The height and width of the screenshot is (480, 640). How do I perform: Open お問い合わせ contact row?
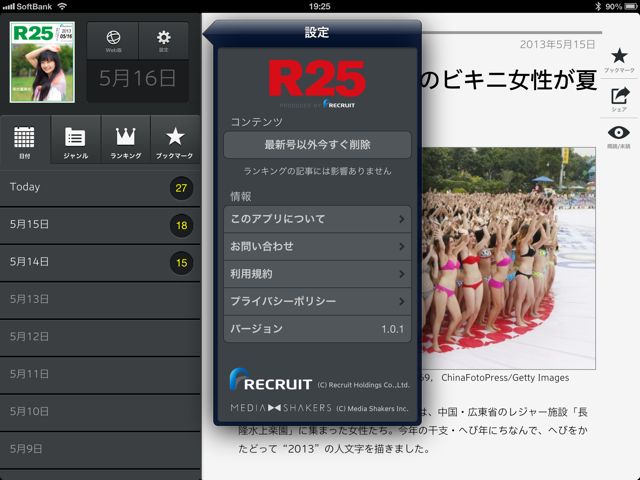coord(317,247)
